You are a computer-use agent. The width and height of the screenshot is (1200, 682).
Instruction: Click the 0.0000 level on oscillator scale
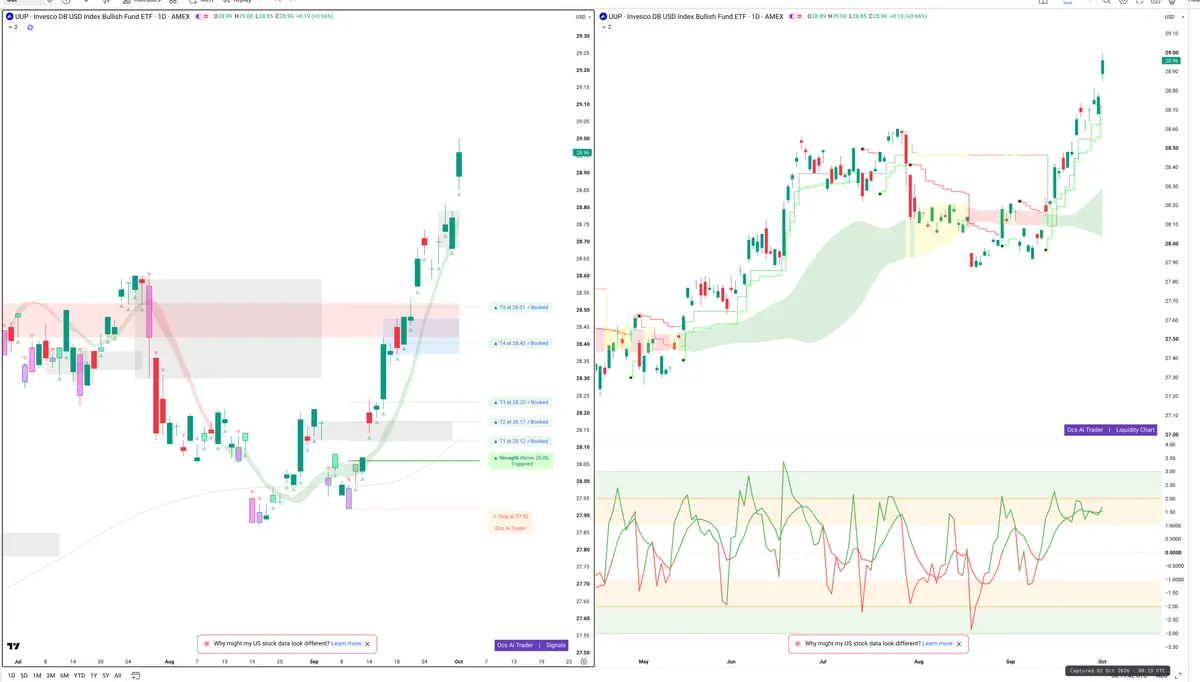pos(1172,552)
